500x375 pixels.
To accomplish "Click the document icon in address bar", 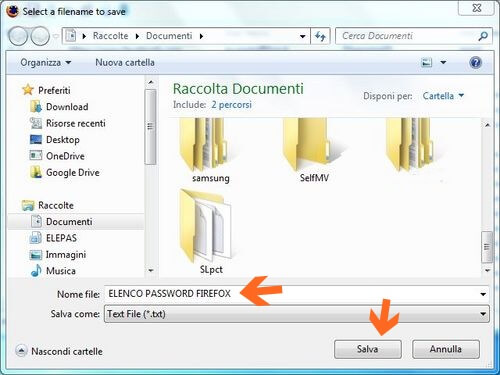I will (71, 36).
